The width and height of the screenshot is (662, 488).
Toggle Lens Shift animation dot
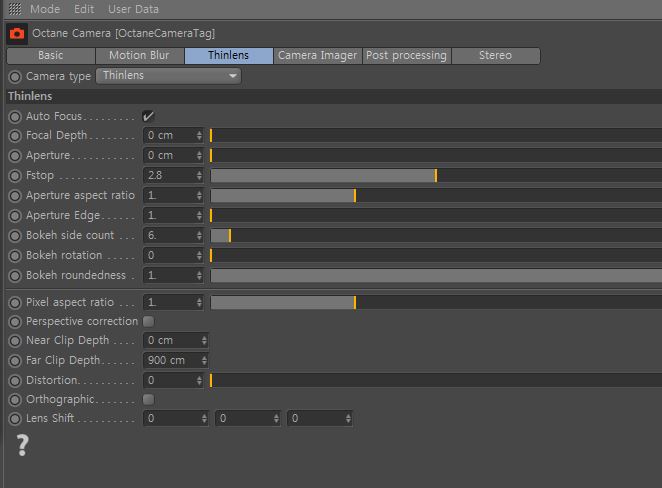(15, 419)
